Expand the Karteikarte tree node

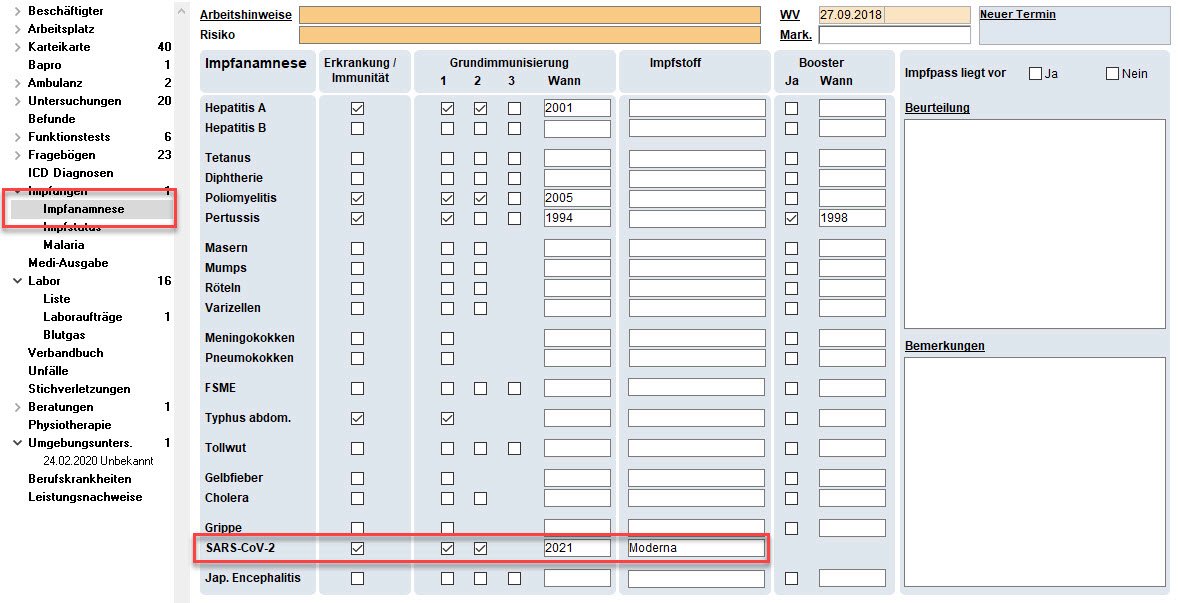pos(17,47)
